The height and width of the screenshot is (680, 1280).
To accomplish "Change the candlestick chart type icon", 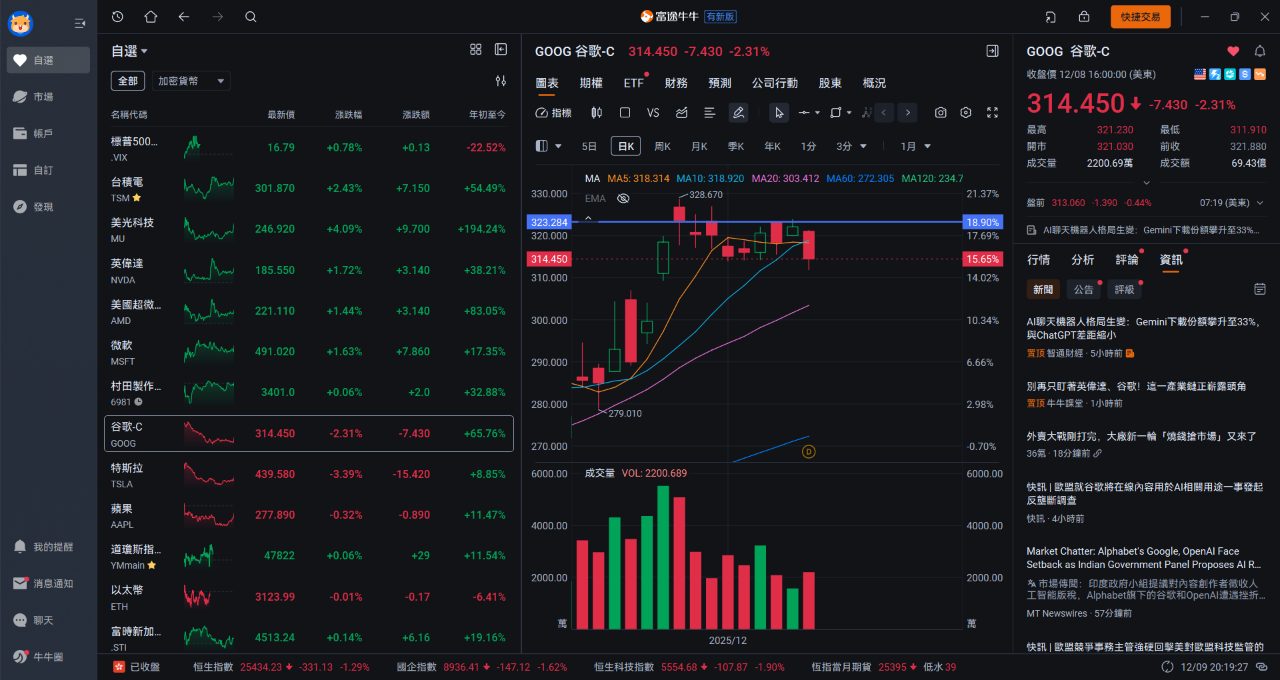I will 597,113.
